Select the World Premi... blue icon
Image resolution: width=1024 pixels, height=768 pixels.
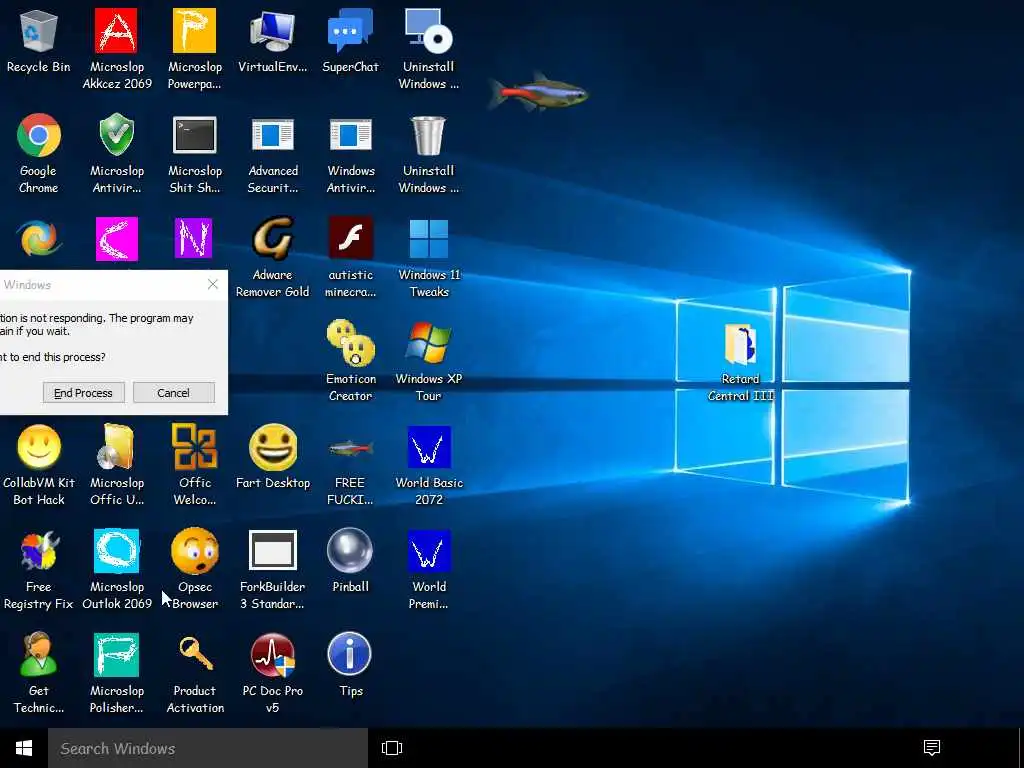tap(428, 551)
